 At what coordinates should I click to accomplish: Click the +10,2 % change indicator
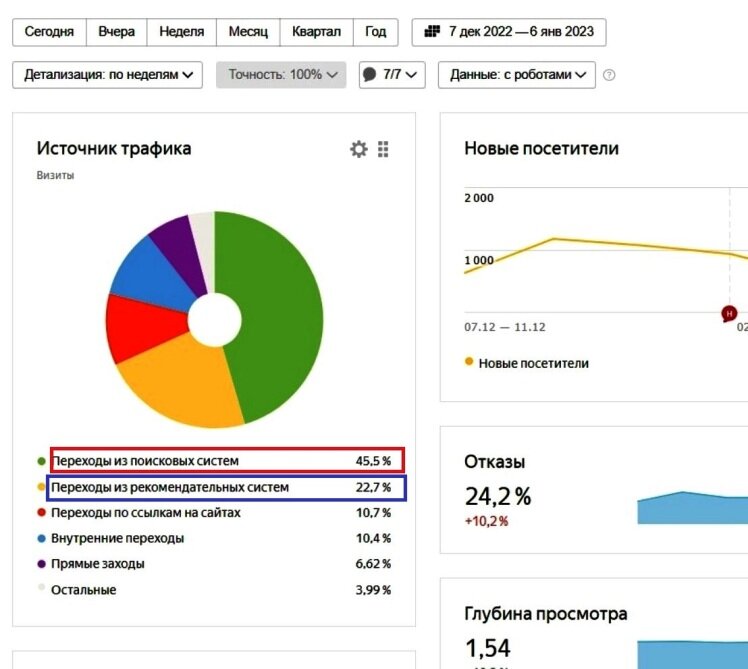487,521
